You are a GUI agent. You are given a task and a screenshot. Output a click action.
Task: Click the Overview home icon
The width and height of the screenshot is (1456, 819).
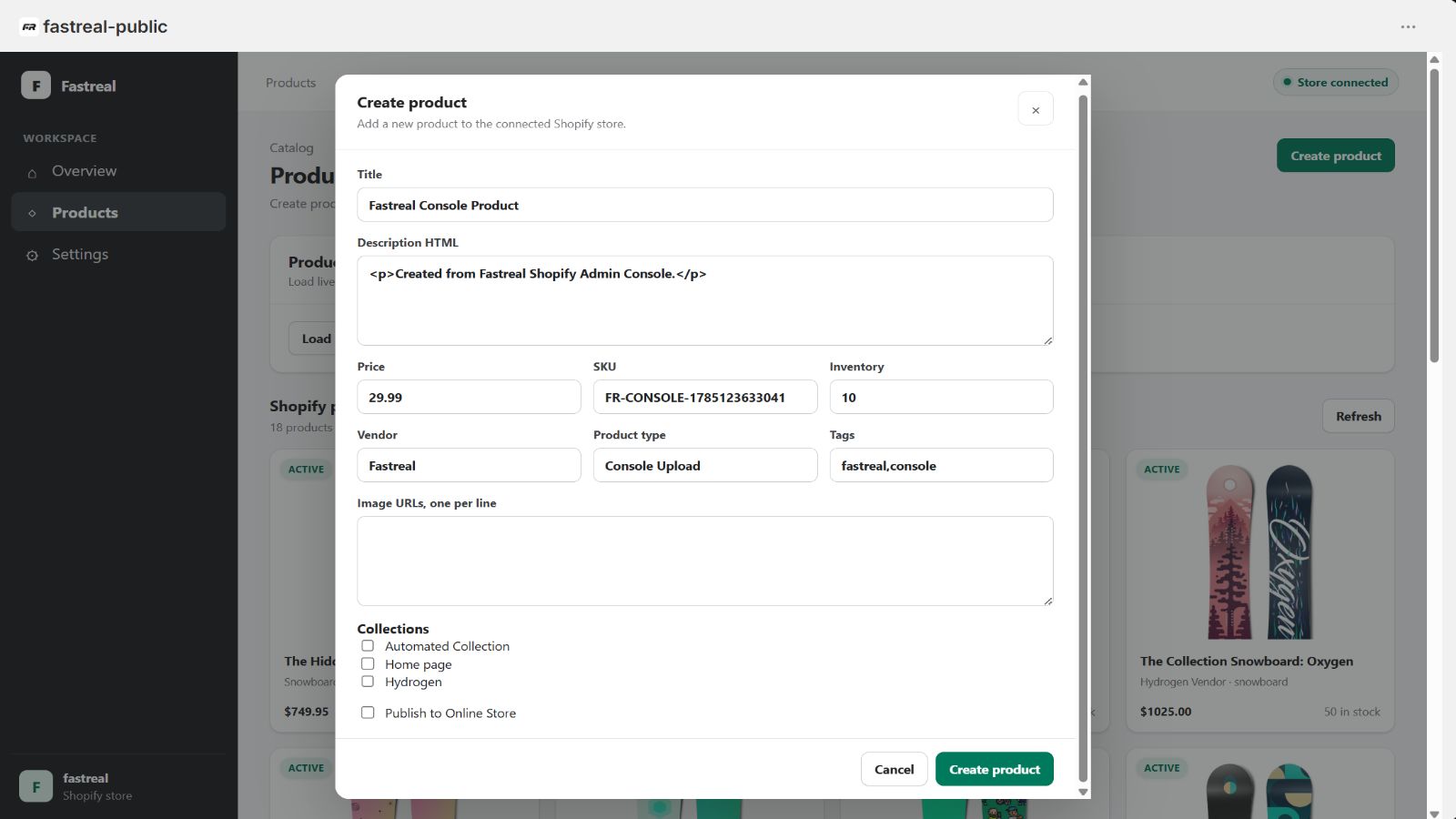[33, 172]
